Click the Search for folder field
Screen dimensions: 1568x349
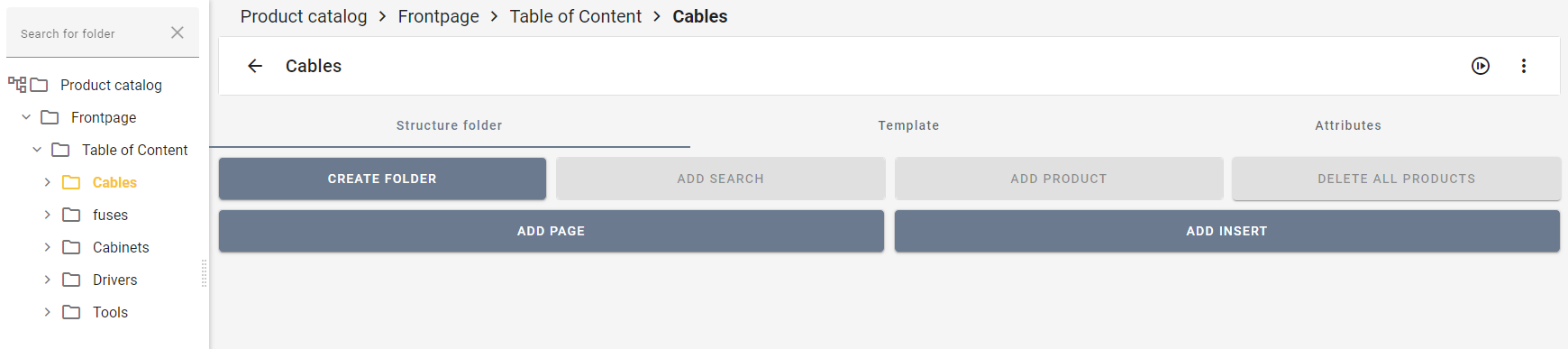click(90, 33)
